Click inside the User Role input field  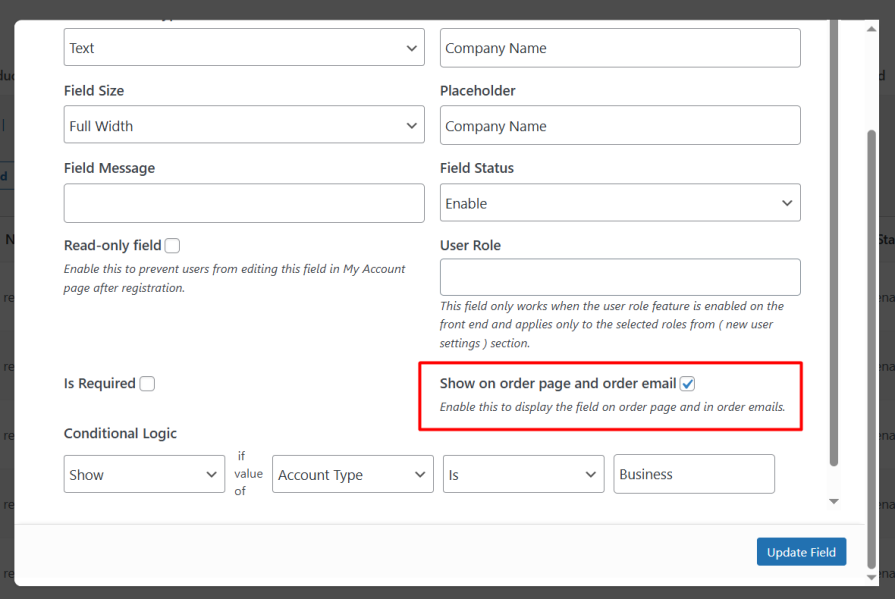click(x=619, y=277)
